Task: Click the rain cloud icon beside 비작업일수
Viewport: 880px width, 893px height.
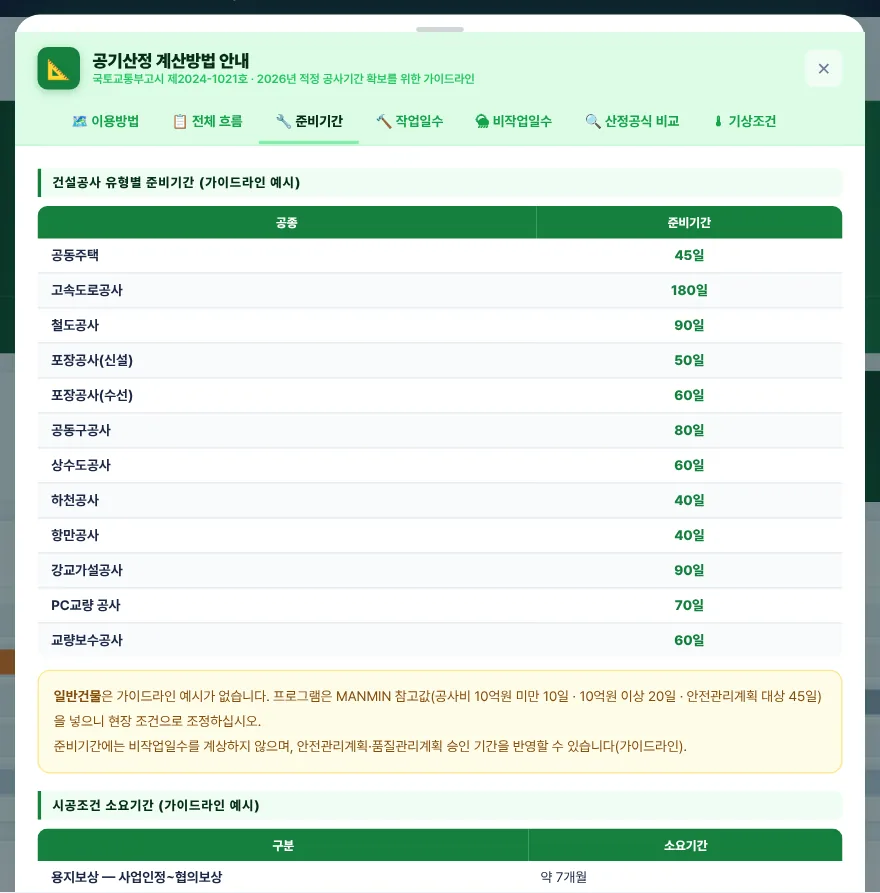Action: click(482, 121)
